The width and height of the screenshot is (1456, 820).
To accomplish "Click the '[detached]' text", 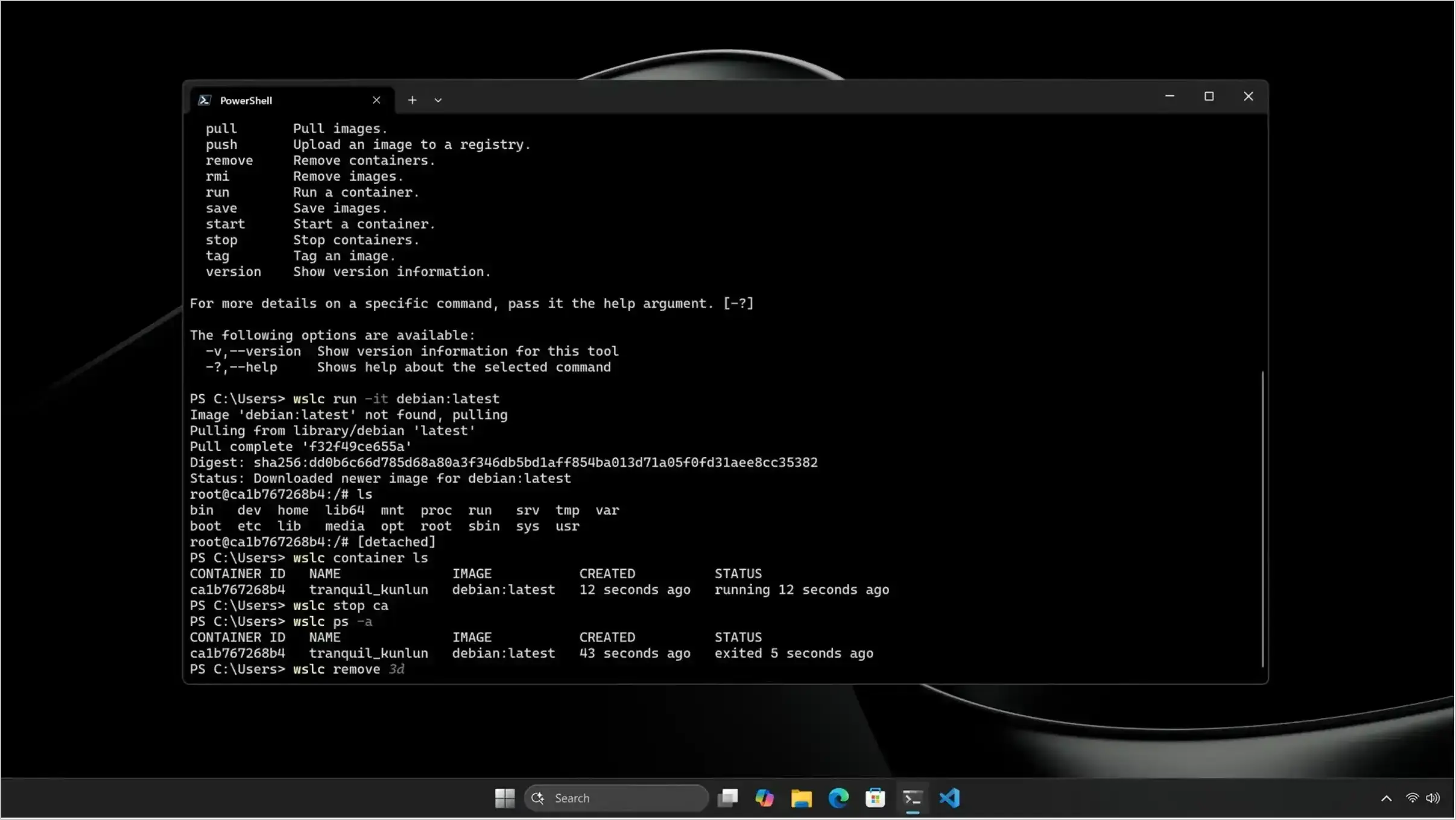I will [x=396, y=542].
